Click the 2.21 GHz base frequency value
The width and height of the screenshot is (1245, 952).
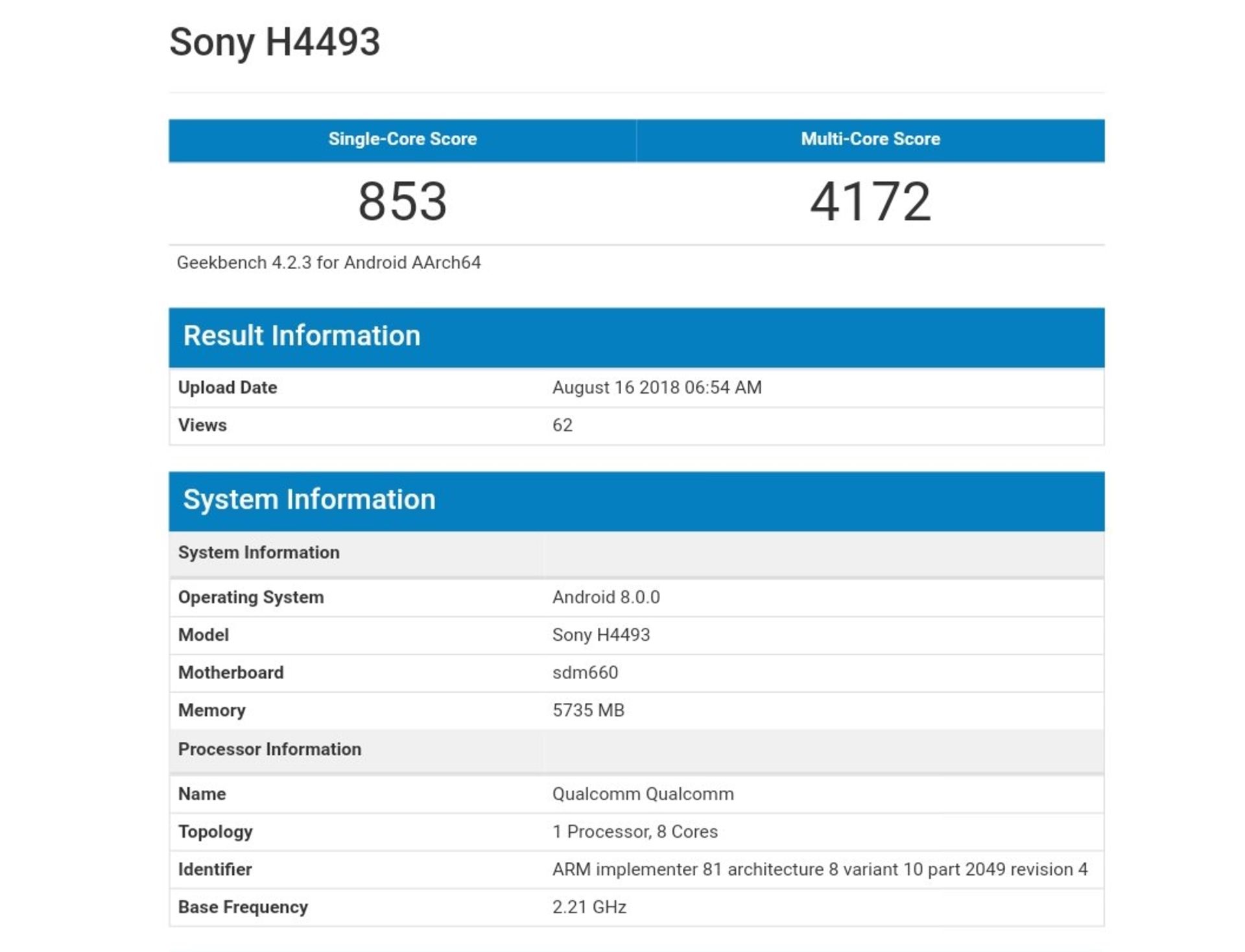[x=589, y=907]
